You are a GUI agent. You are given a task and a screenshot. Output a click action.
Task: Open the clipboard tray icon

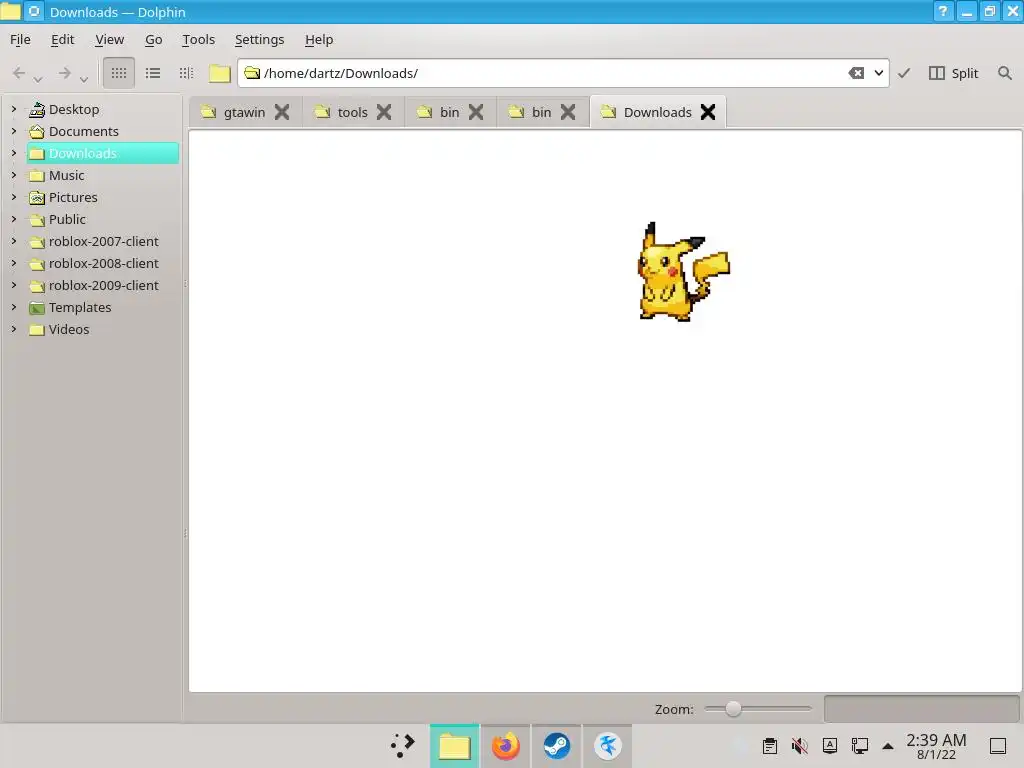[x=770, y=746]
